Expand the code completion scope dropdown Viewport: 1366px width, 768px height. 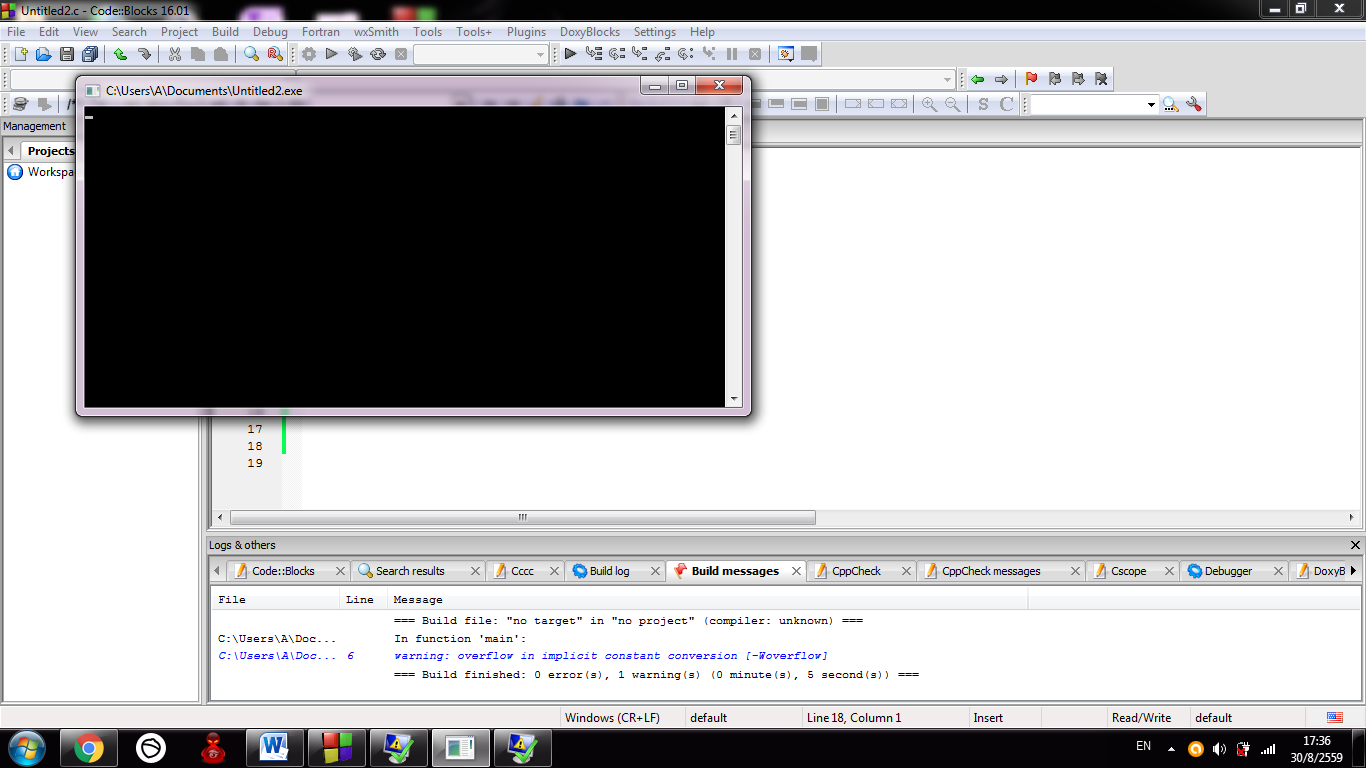pyautogui.click(x=948, y=79)
